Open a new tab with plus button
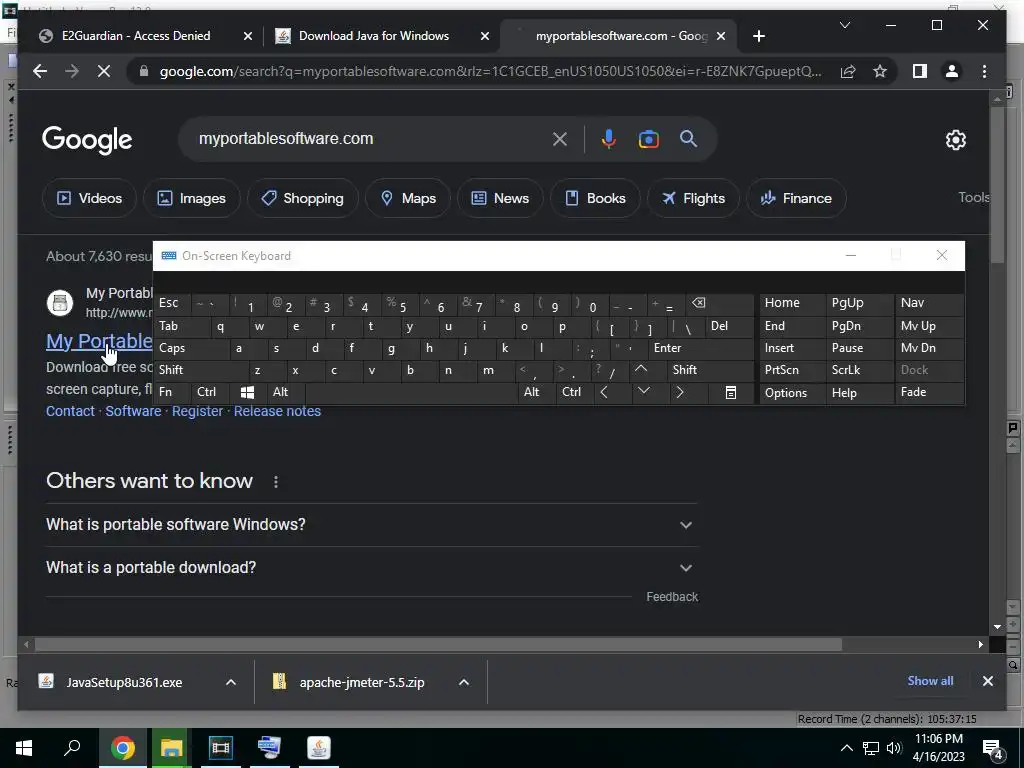This screenshot has width=1024, height=768. [758, 36]
